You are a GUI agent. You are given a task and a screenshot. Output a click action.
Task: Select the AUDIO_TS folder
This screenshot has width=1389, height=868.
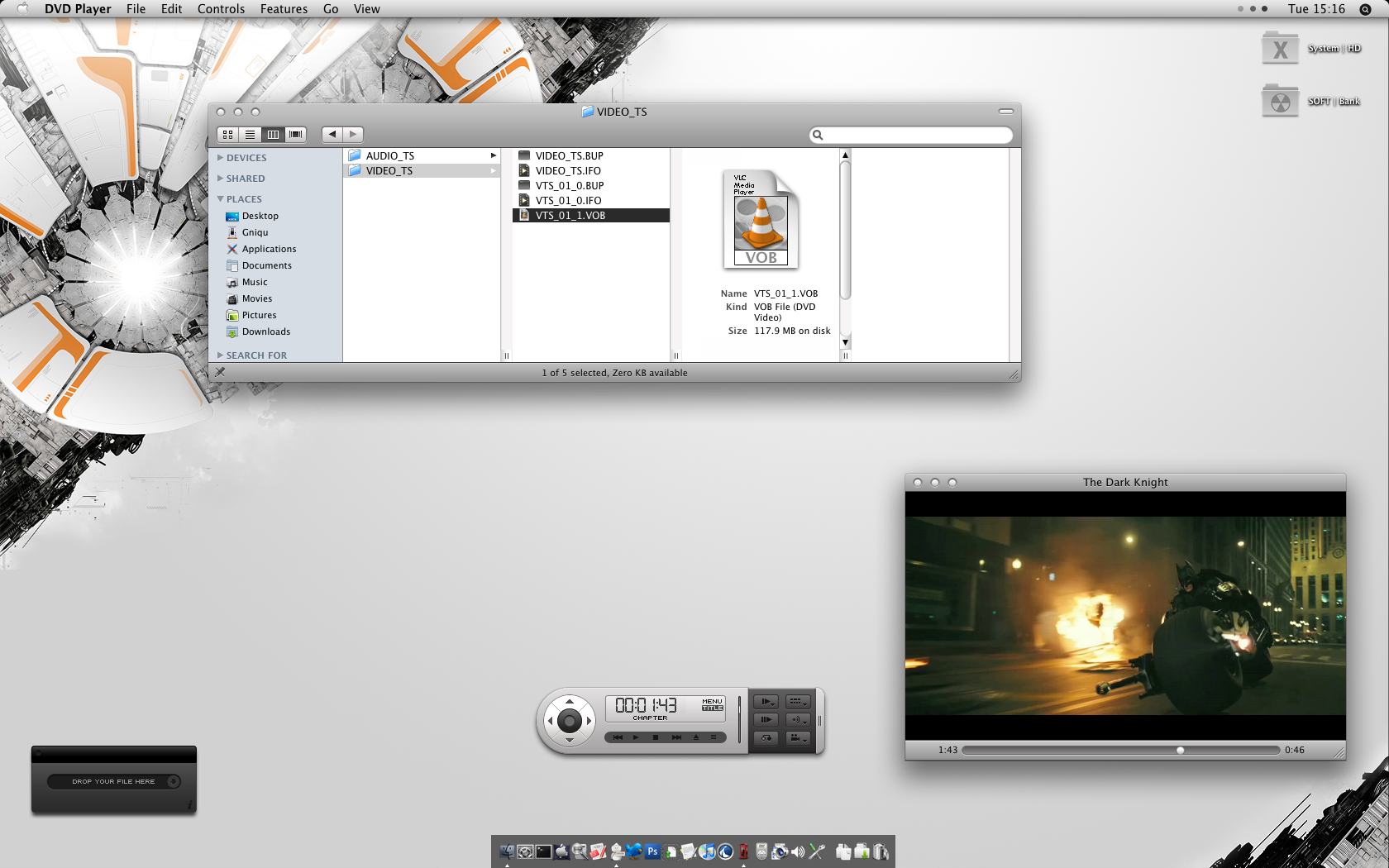pos(422,155)
